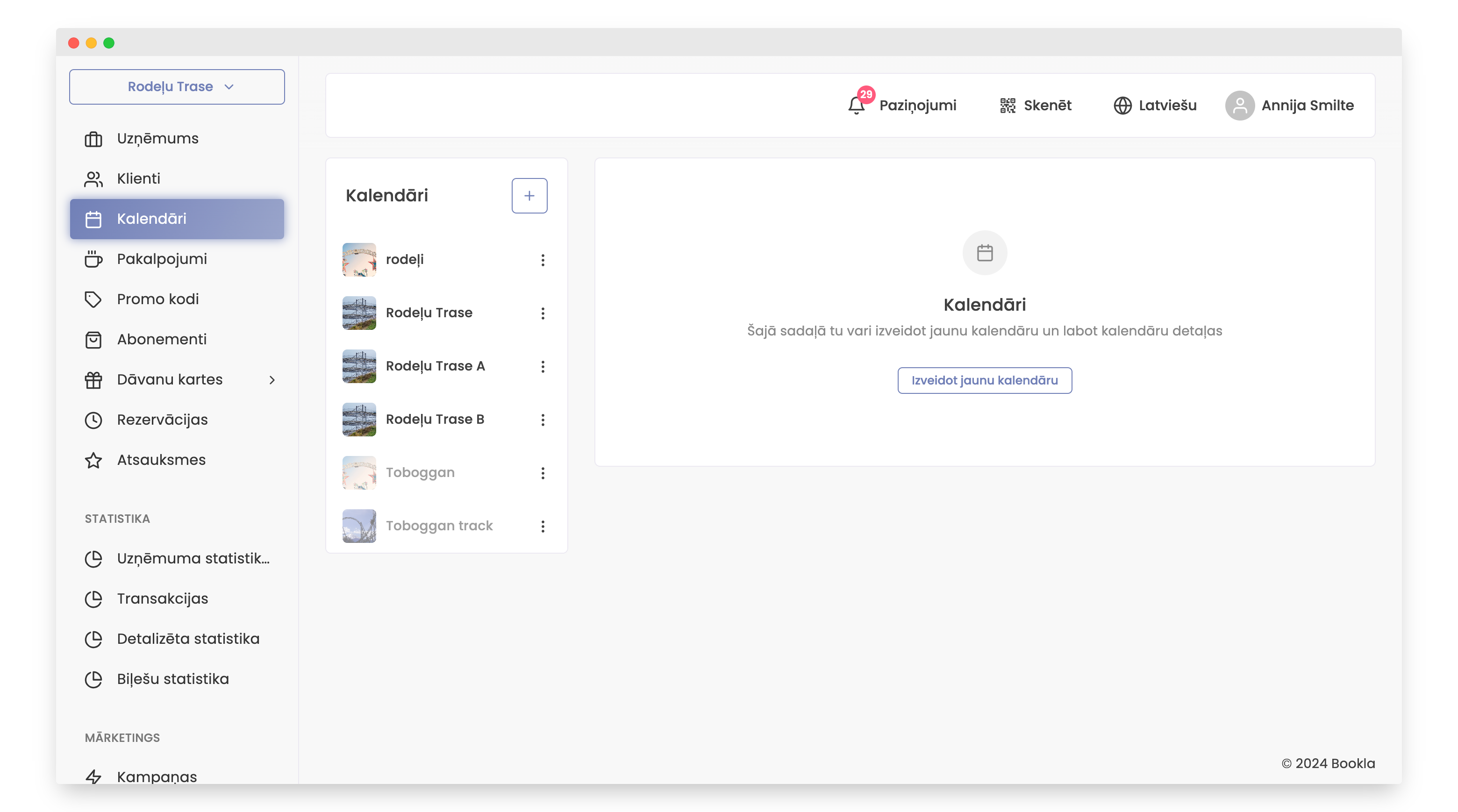Open the Rodeļu Trase company dropdown

(177, 86)
